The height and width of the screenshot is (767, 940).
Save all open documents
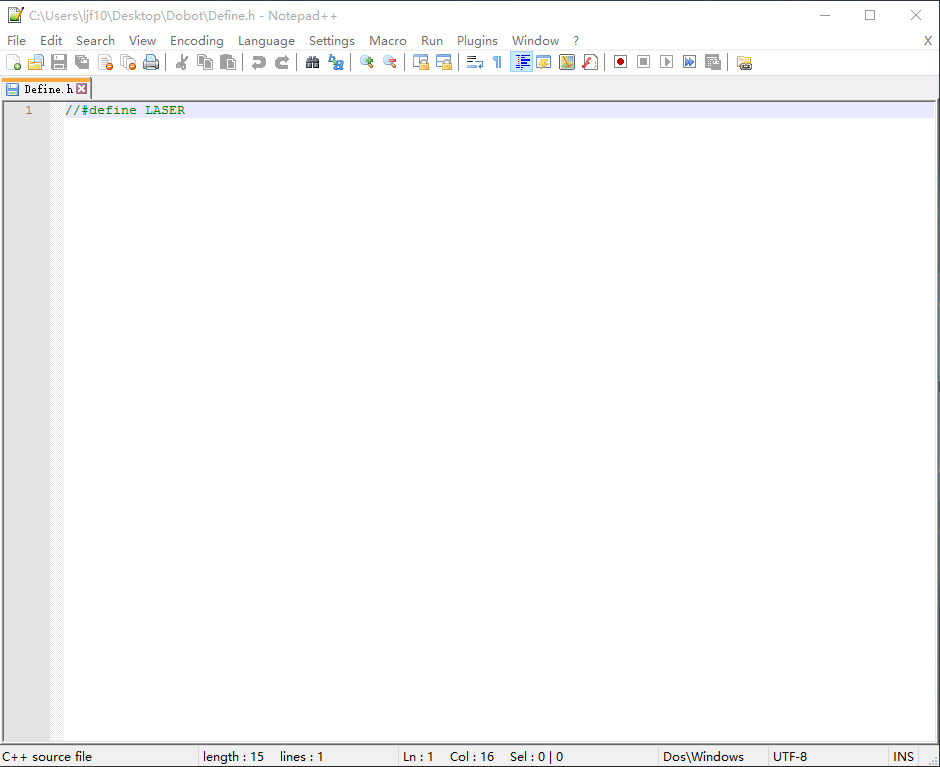tap(81, 61)
